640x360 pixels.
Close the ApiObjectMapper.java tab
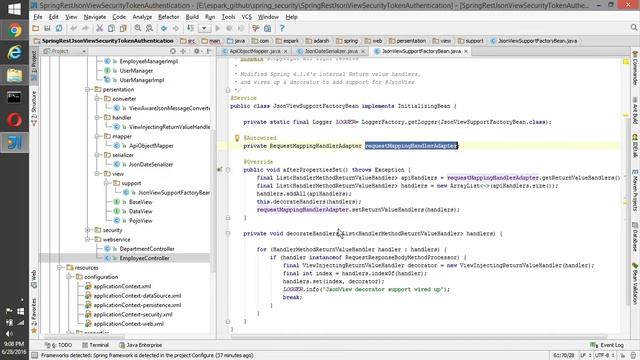(x=285, y=51)
